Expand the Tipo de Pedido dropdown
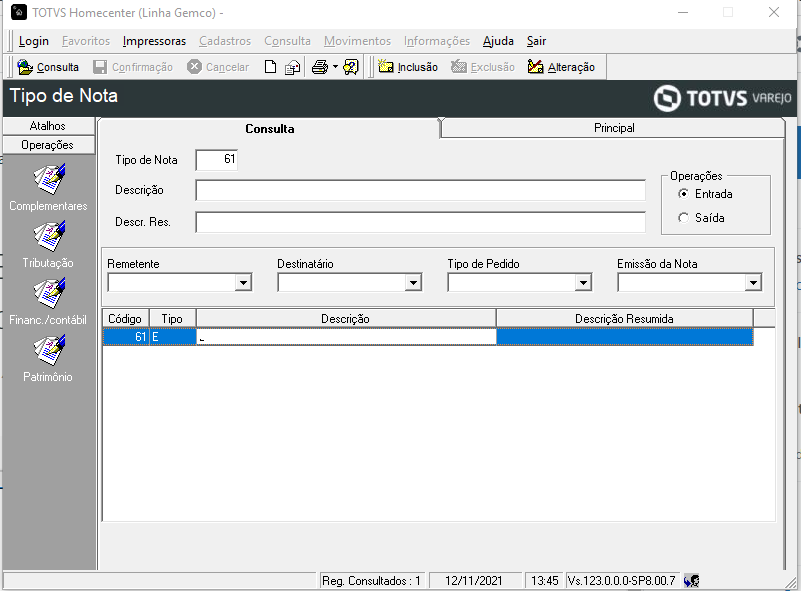 tap(583, 282)
